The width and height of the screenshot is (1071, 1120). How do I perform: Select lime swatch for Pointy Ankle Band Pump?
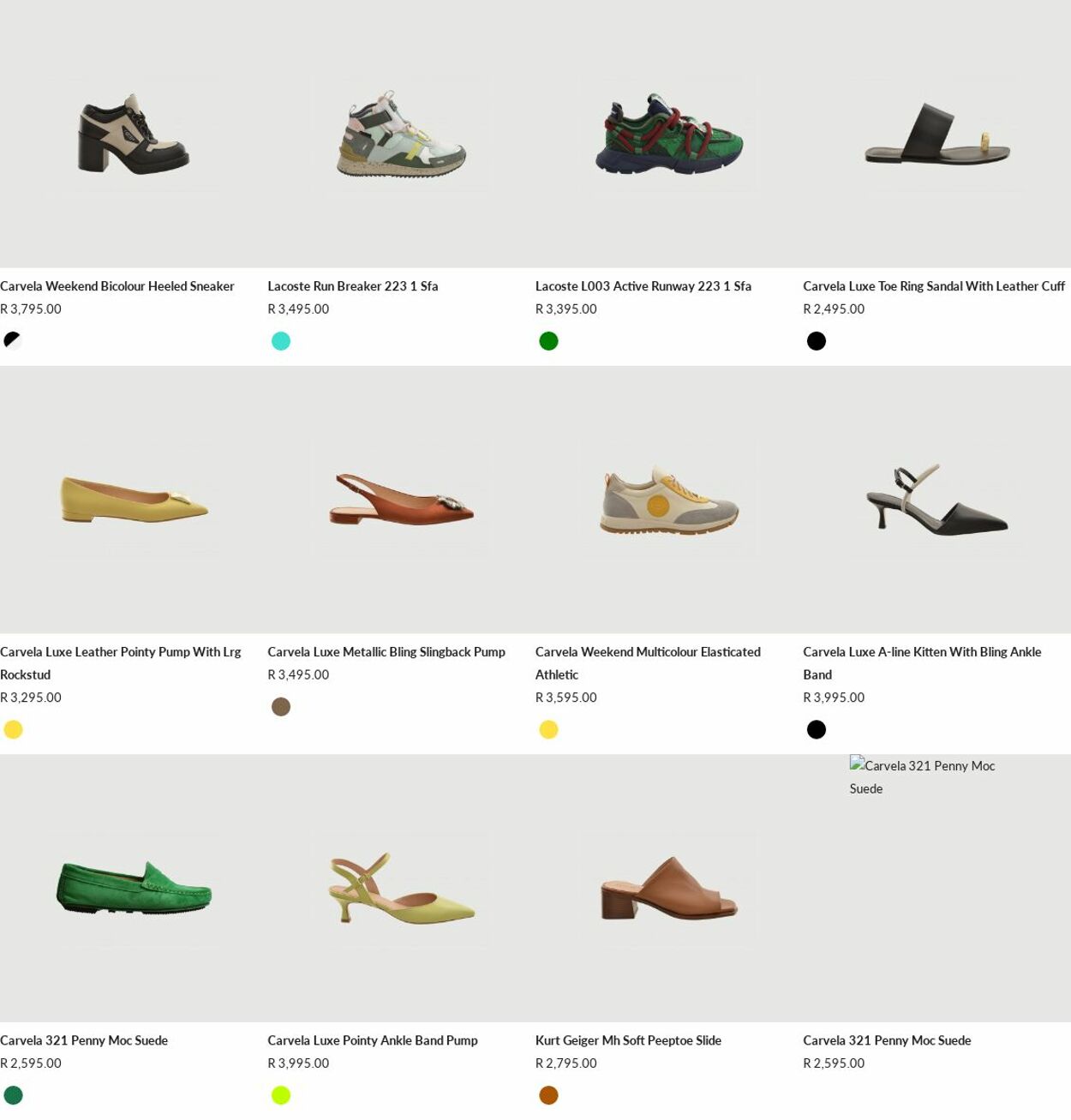[281, 1095]
